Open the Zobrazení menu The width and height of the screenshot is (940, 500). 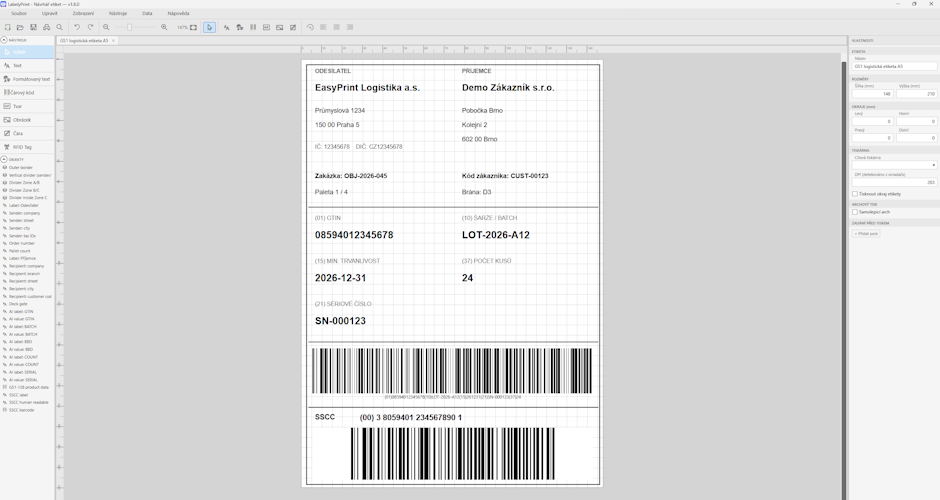(83, 13)
